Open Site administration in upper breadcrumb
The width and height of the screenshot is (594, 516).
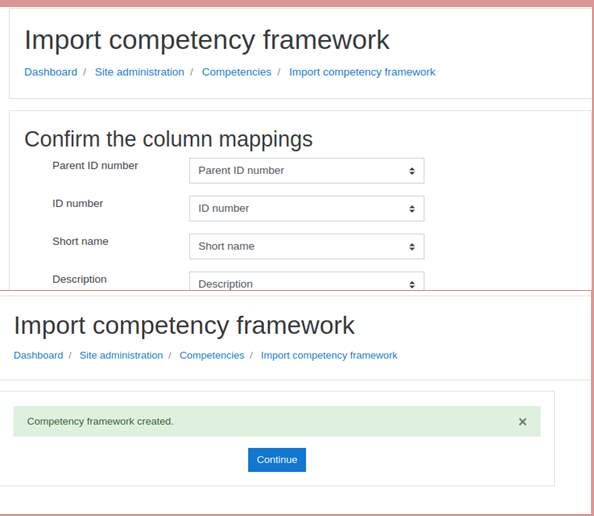139,72
